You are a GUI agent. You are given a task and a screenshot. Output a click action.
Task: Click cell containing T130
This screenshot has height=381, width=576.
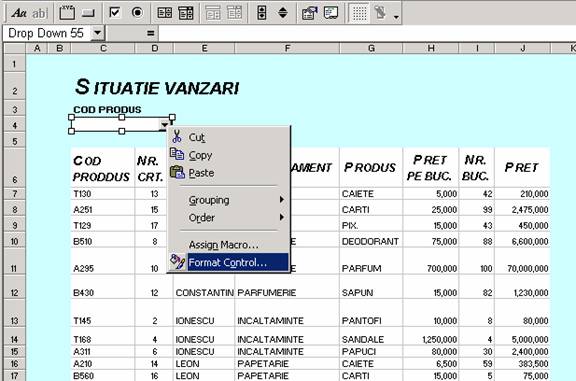(103, 194)
